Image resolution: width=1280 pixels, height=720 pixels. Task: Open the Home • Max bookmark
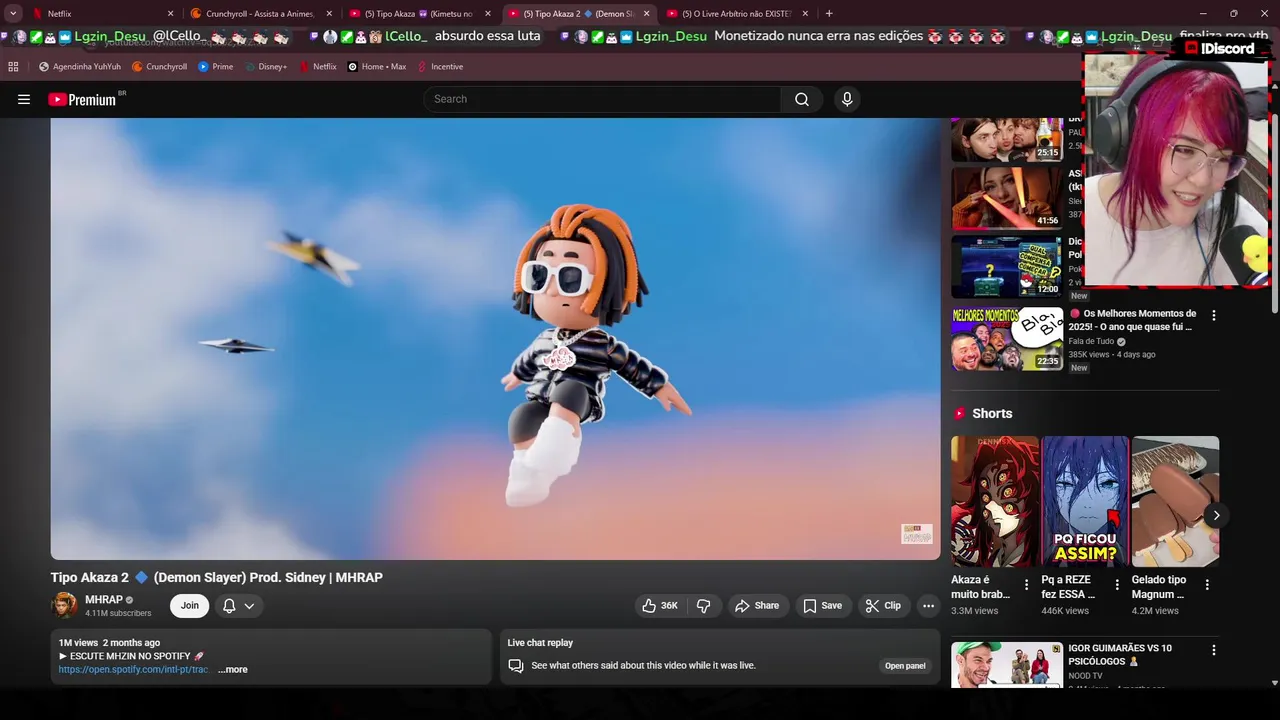(376, 67)
